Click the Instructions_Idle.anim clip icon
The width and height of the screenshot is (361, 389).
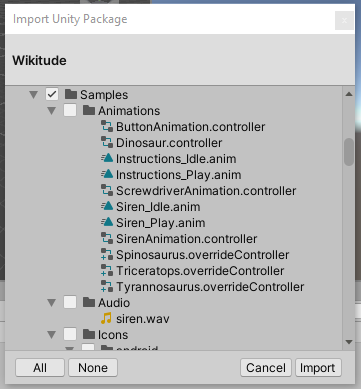point(107,158)
